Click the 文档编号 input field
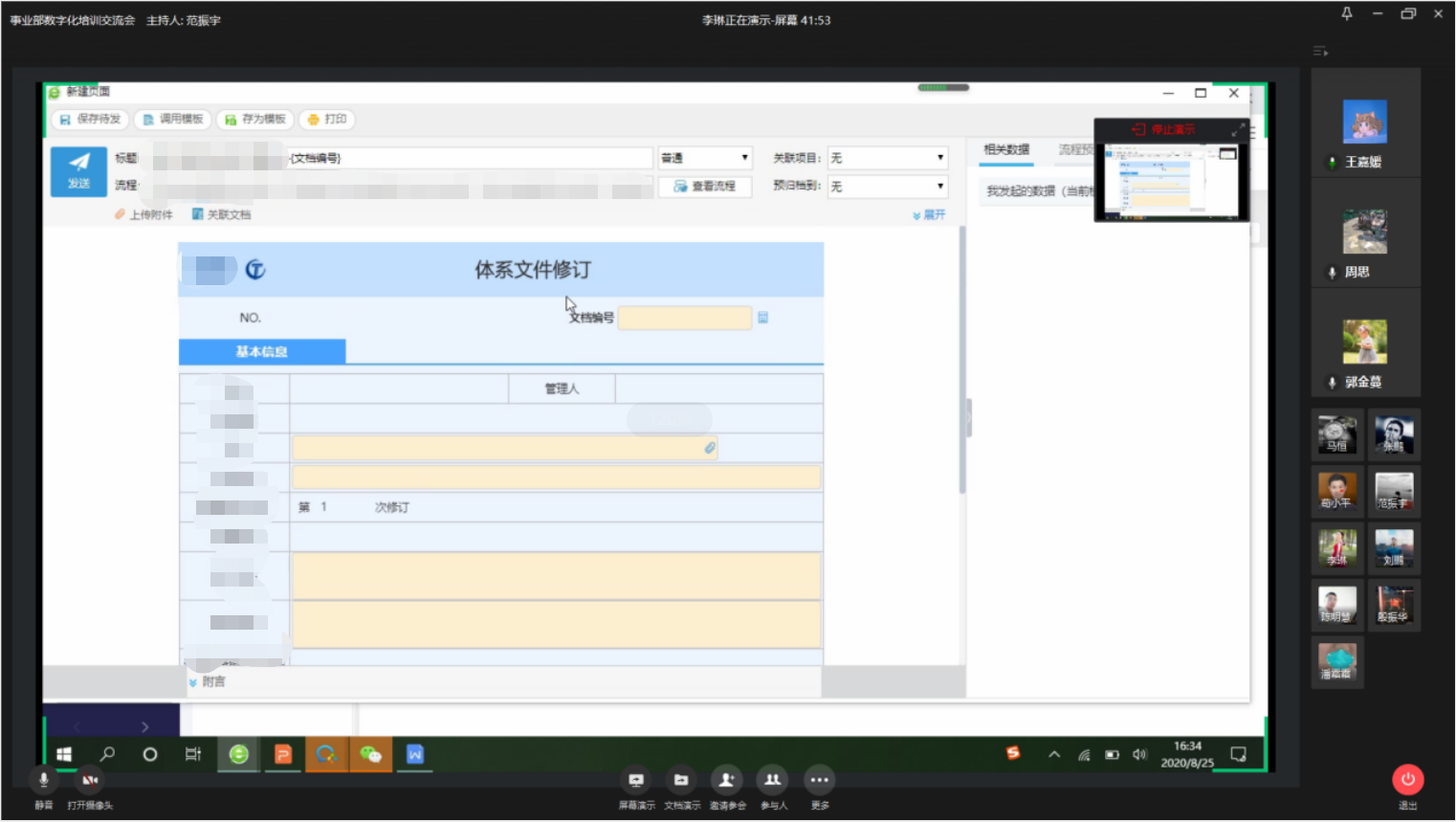The image size is (1456, 822). click(685, 318)
